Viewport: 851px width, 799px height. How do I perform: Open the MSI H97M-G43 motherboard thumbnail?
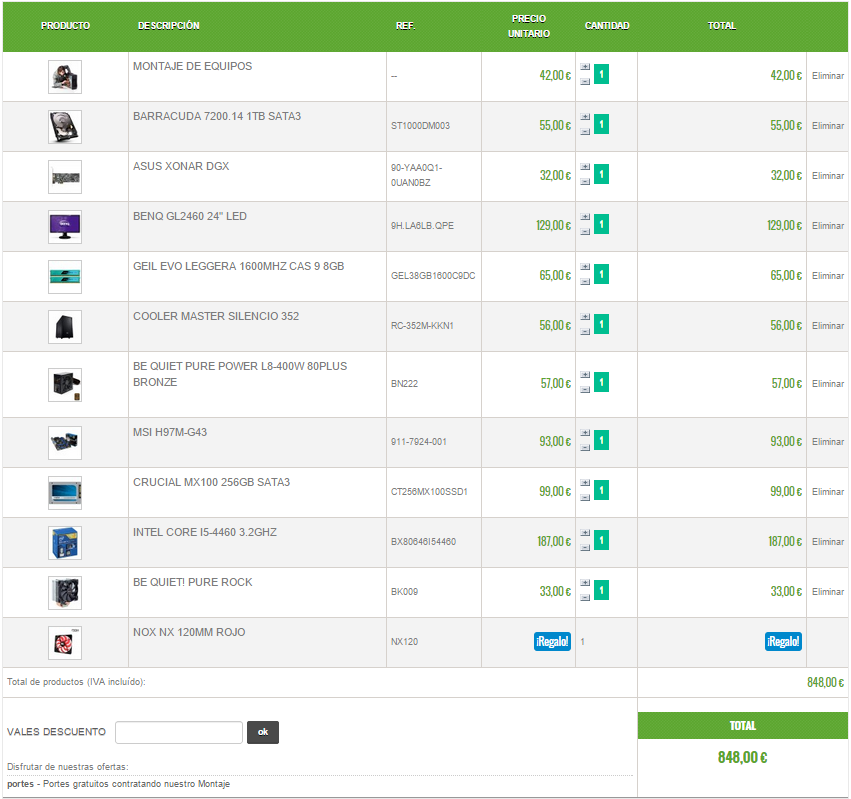click(65, 443)
